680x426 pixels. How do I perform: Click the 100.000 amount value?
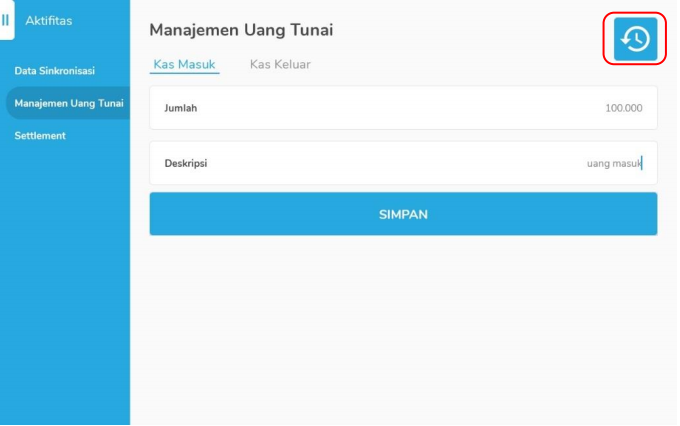[623, 108]
